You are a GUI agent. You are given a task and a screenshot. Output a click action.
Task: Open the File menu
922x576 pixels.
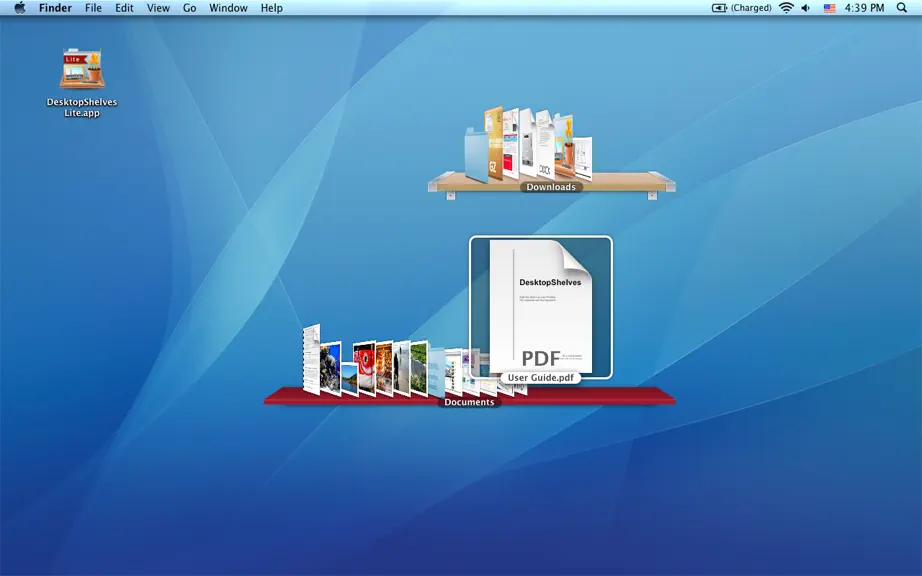pyautogui.click(x=93, y=8)
